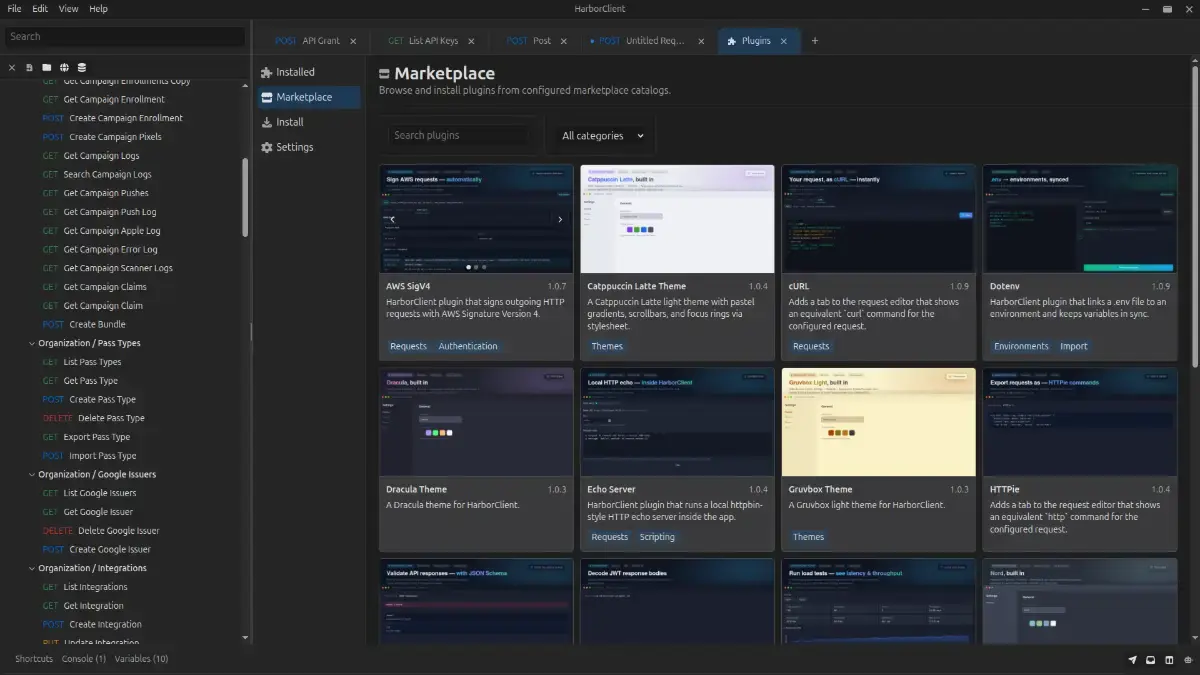The height and width of the screenshot is (675, 1200).
Task: Show next AWS SigV4 screenshot
Action: point(560,219)
